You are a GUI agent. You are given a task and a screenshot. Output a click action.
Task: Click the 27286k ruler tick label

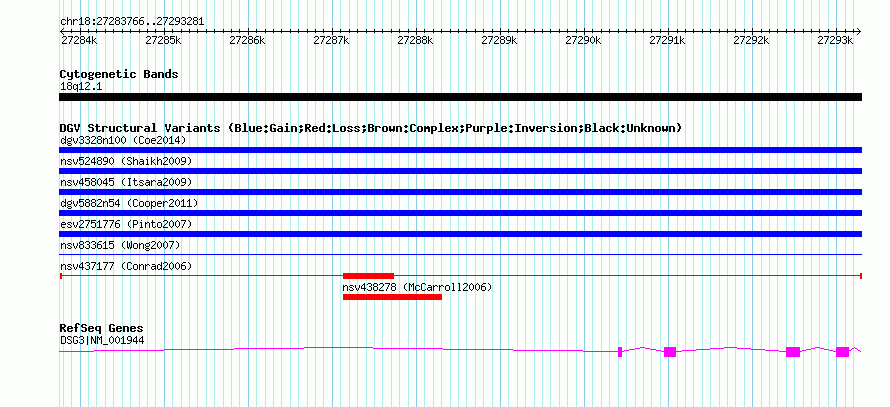click(247, 40)
